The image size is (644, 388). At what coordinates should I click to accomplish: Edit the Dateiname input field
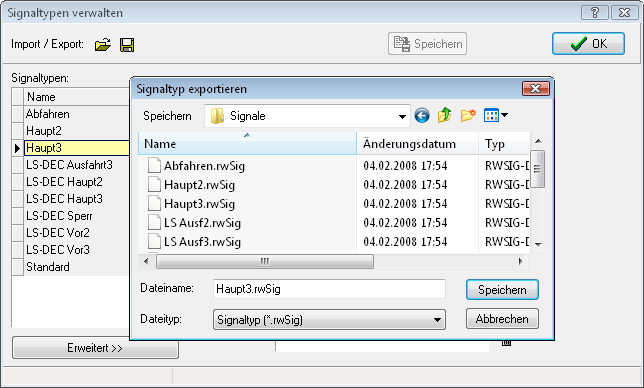[x=329, y=289]
